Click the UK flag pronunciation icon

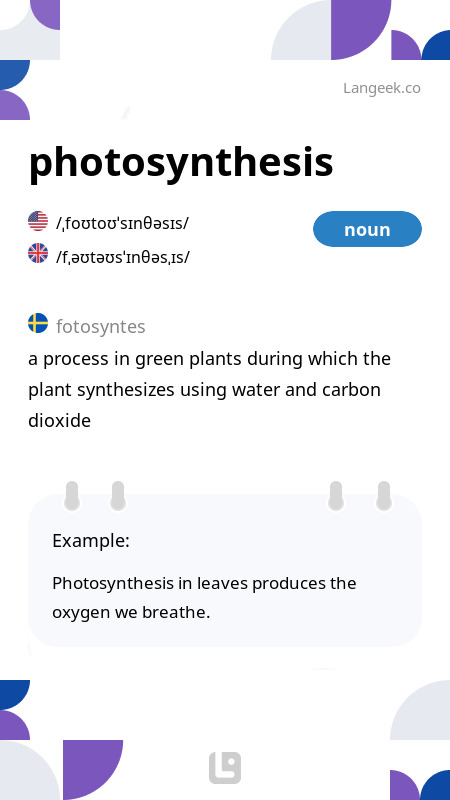[38, 253]
